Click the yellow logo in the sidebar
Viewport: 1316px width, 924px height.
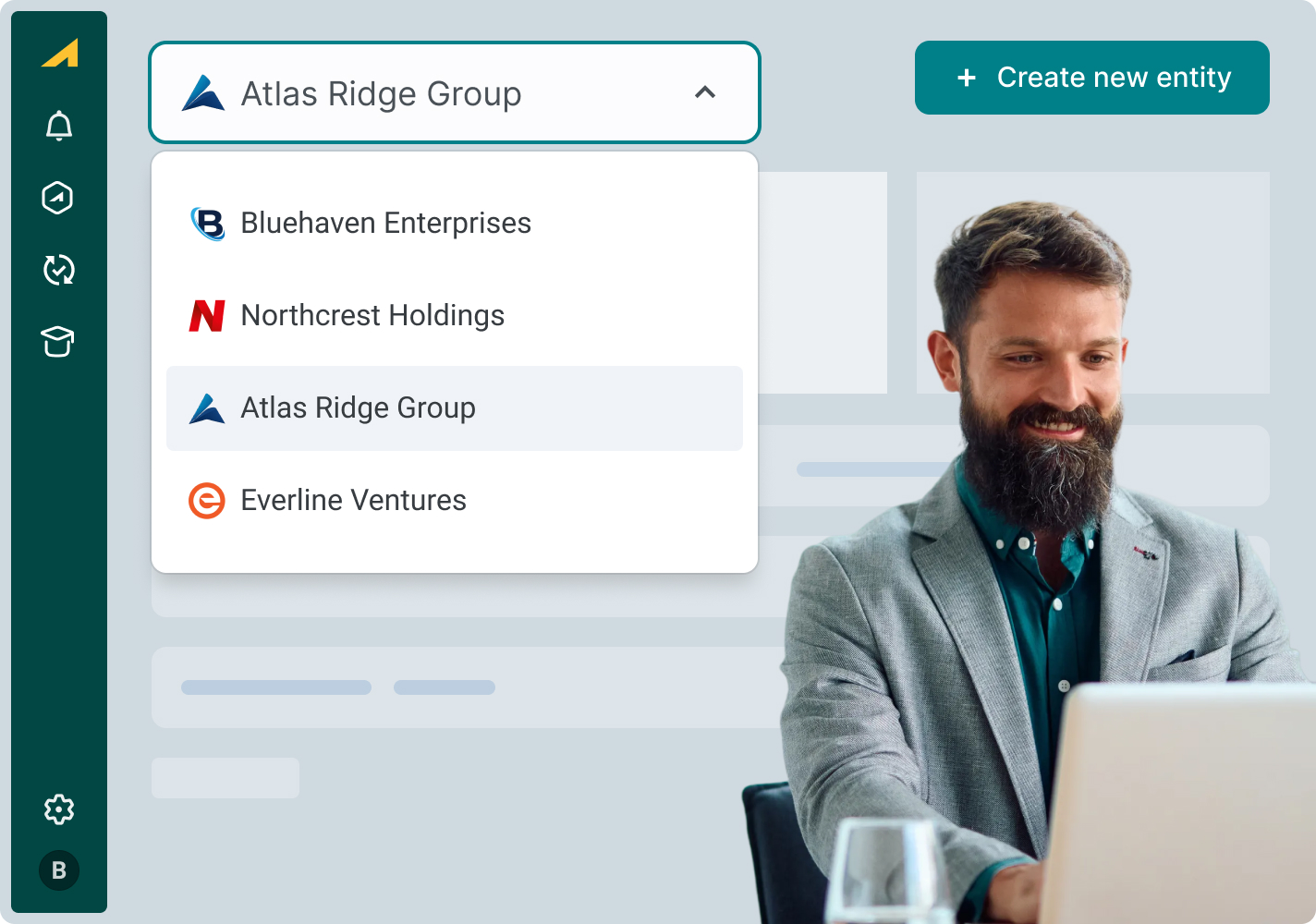tap(60, 53)
